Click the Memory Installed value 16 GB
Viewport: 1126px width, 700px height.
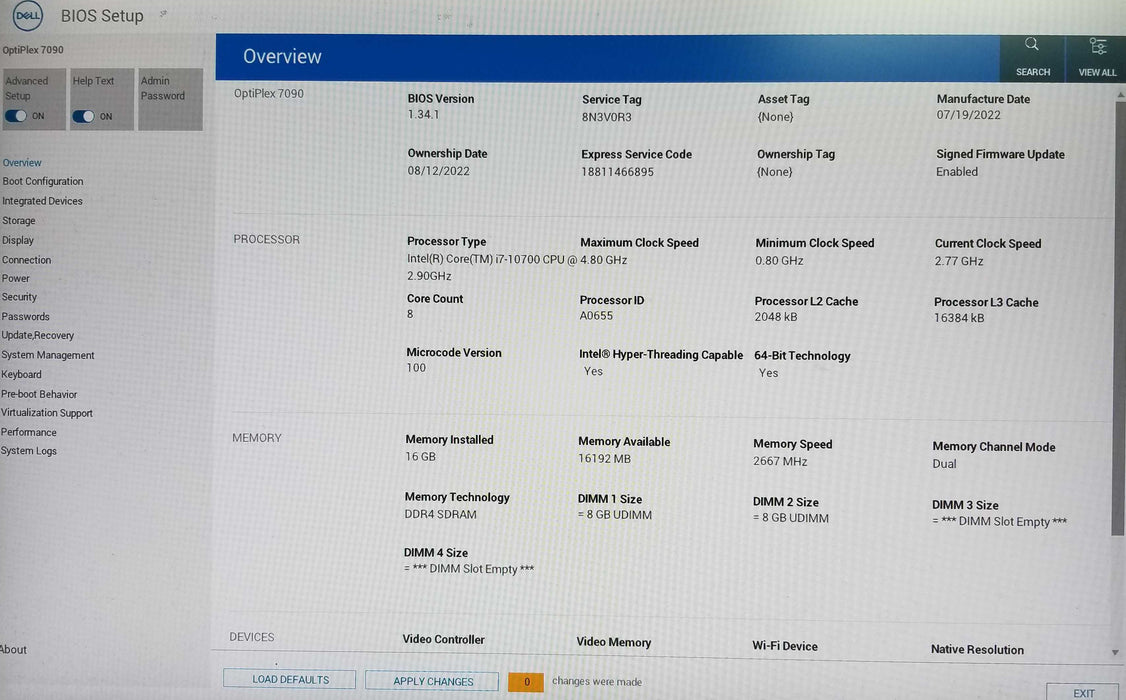coord(420,457)
